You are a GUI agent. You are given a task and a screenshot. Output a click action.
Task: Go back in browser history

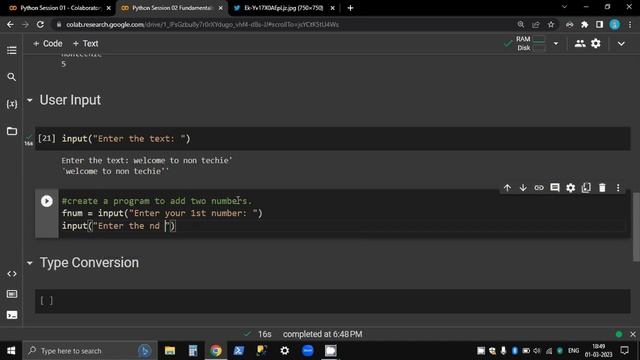coord(10,24)
